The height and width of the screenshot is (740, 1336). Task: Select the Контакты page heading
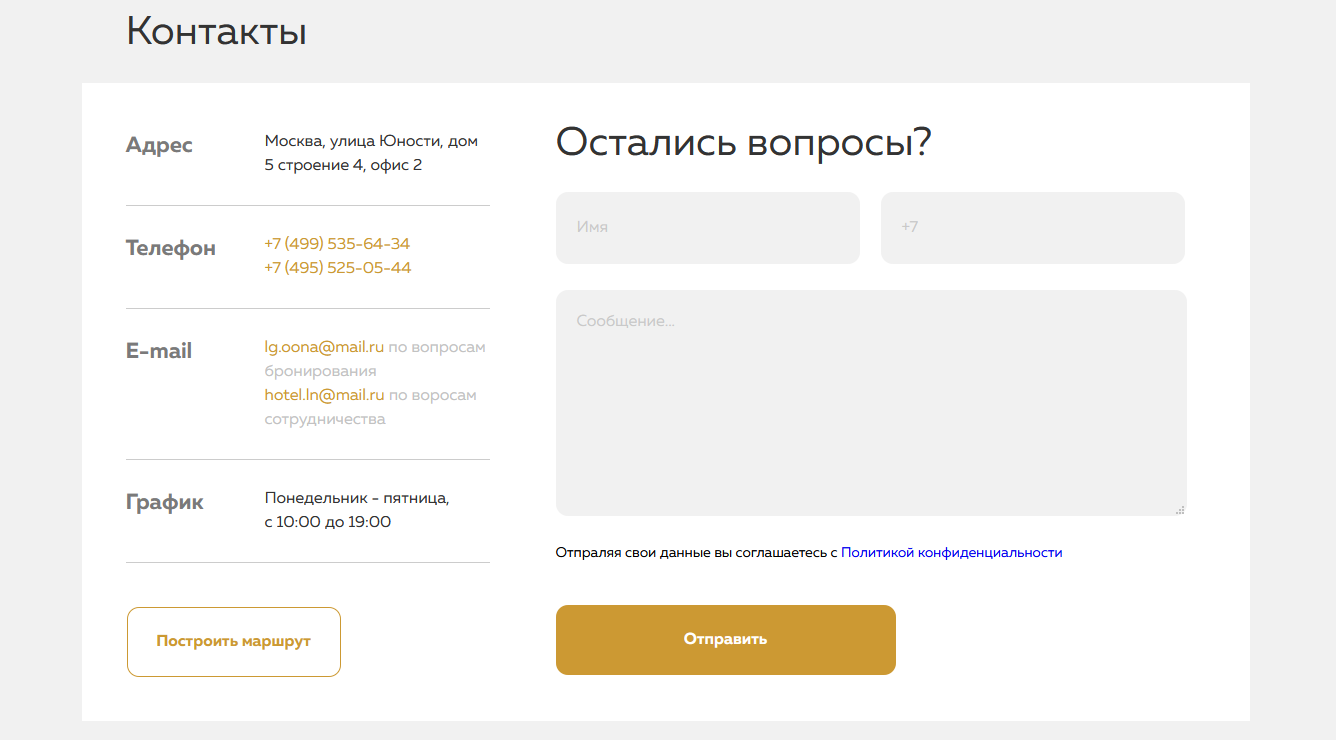click(x=216, y=31)
